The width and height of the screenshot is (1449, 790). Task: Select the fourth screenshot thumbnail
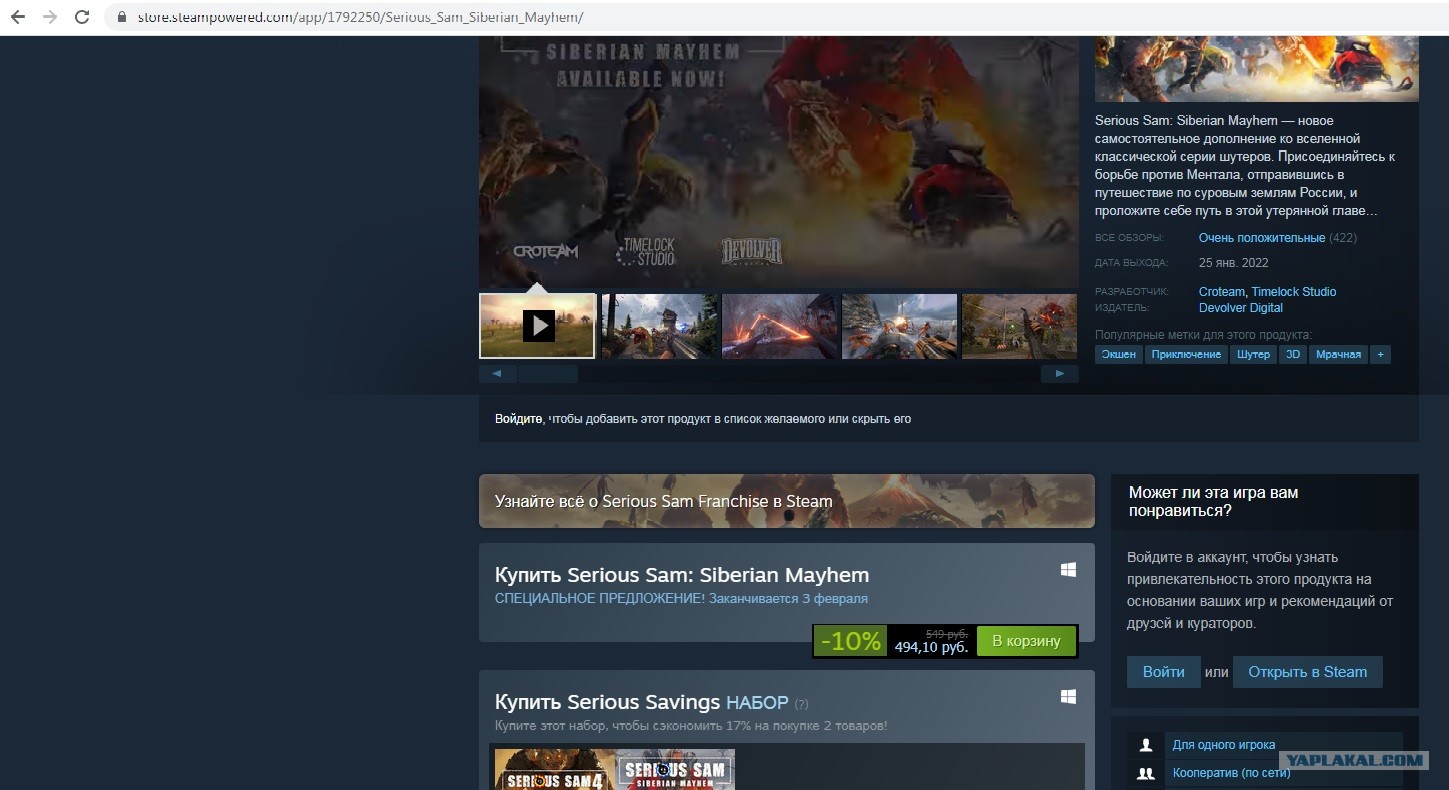900,326
